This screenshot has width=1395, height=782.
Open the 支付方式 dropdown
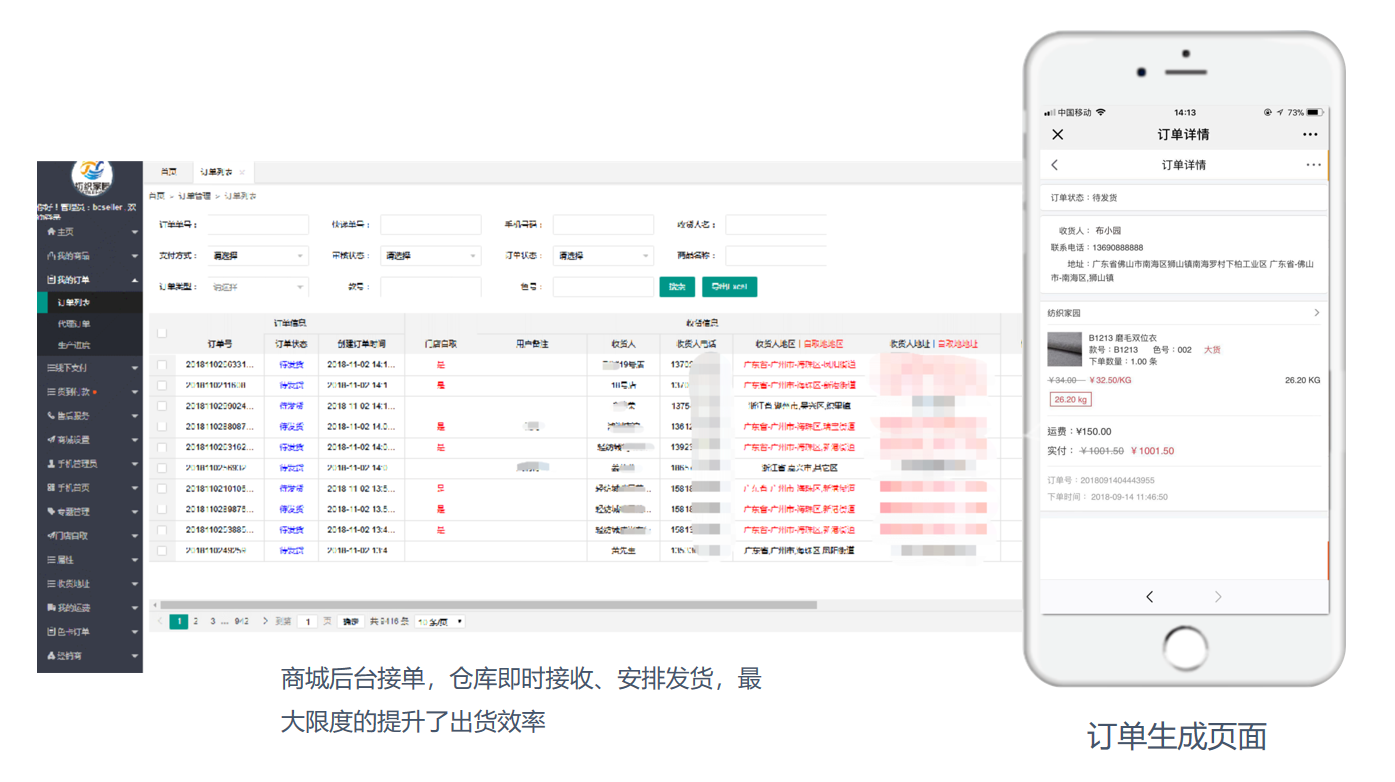pos(258,256)
